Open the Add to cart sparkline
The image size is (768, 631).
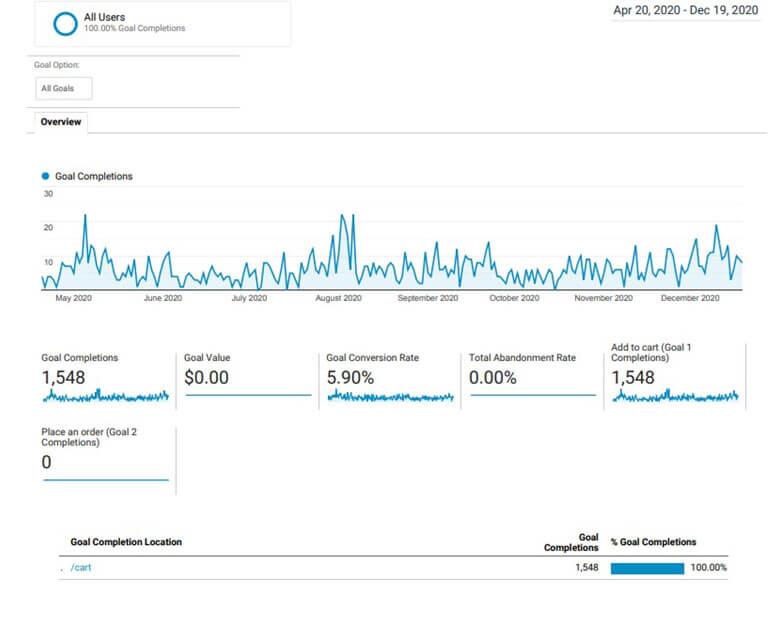pyautogui.click(x=675, y=396)
